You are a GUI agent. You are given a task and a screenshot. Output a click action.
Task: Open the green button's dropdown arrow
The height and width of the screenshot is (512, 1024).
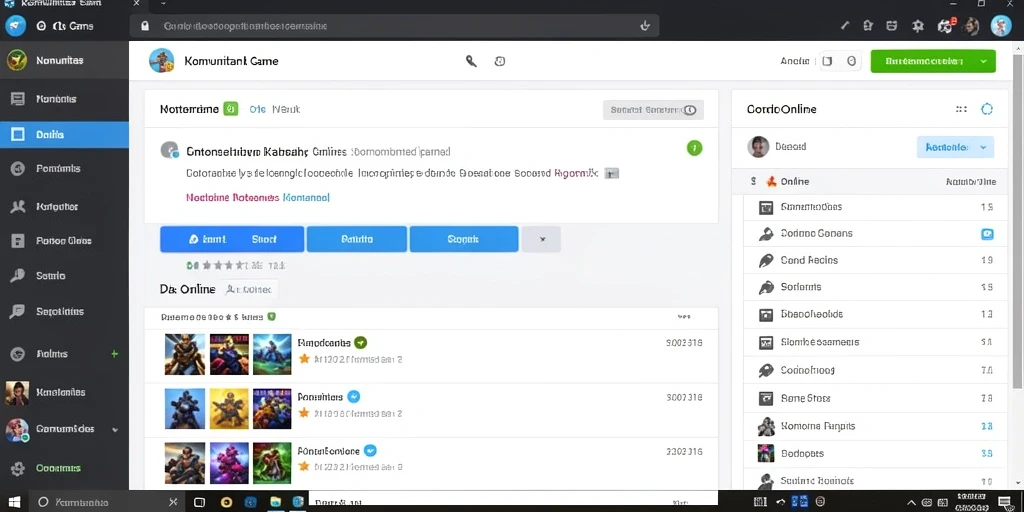point(984,61)
